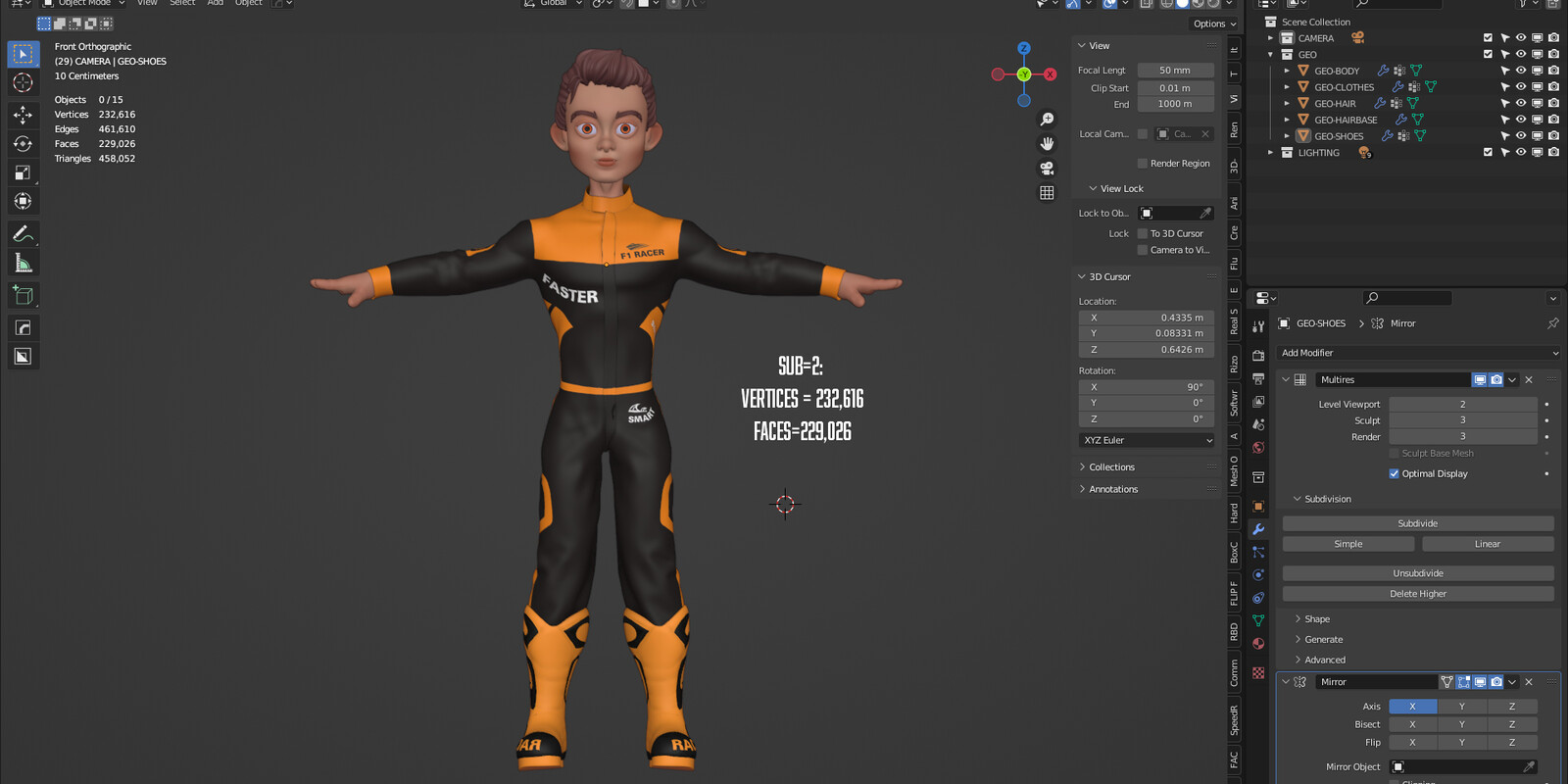1568x784 pixels.
Task: Click the Delete Higher button
Action: point(1418,594)
